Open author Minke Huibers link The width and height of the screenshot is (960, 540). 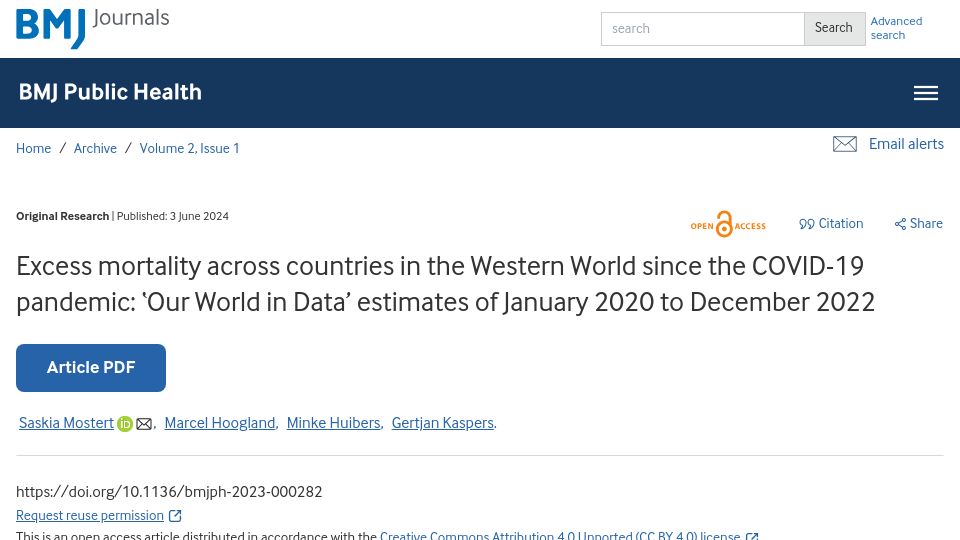(x=334, y=423)
